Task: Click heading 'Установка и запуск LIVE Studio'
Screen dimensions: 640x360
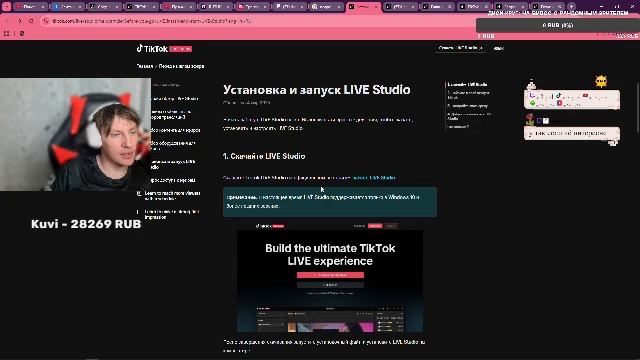Action: [316, 90]
